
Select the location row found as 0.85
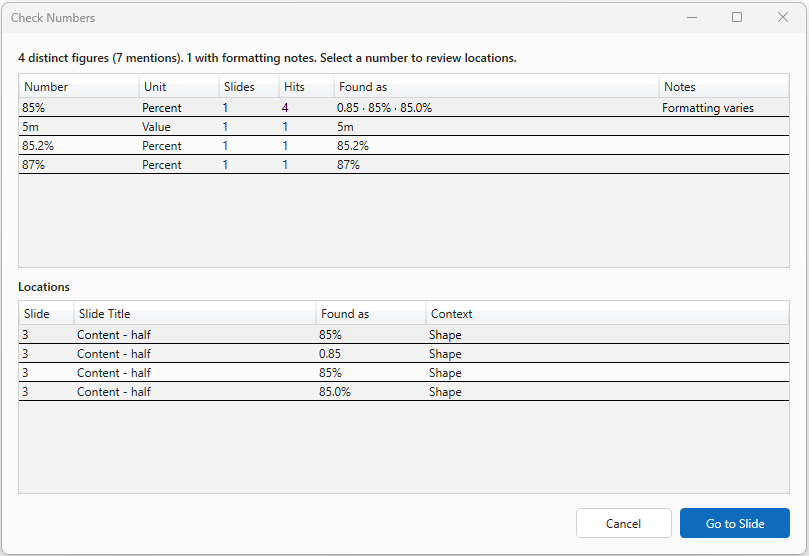[404, 353]
